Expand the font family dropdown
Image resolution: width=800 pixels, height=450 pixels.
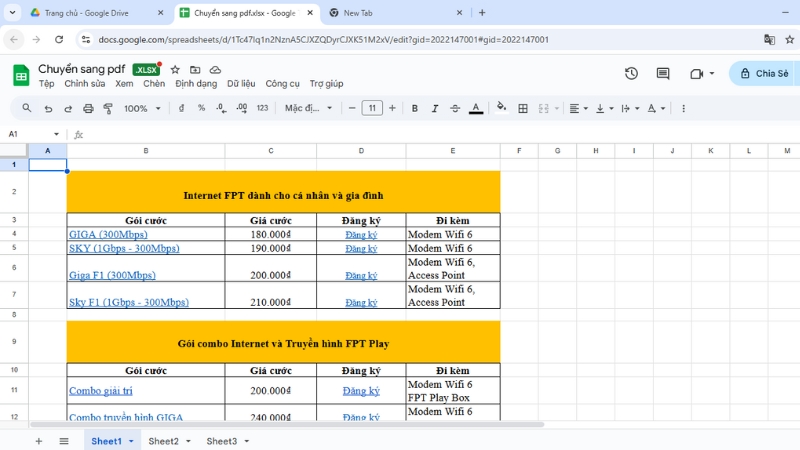[306, 108]
